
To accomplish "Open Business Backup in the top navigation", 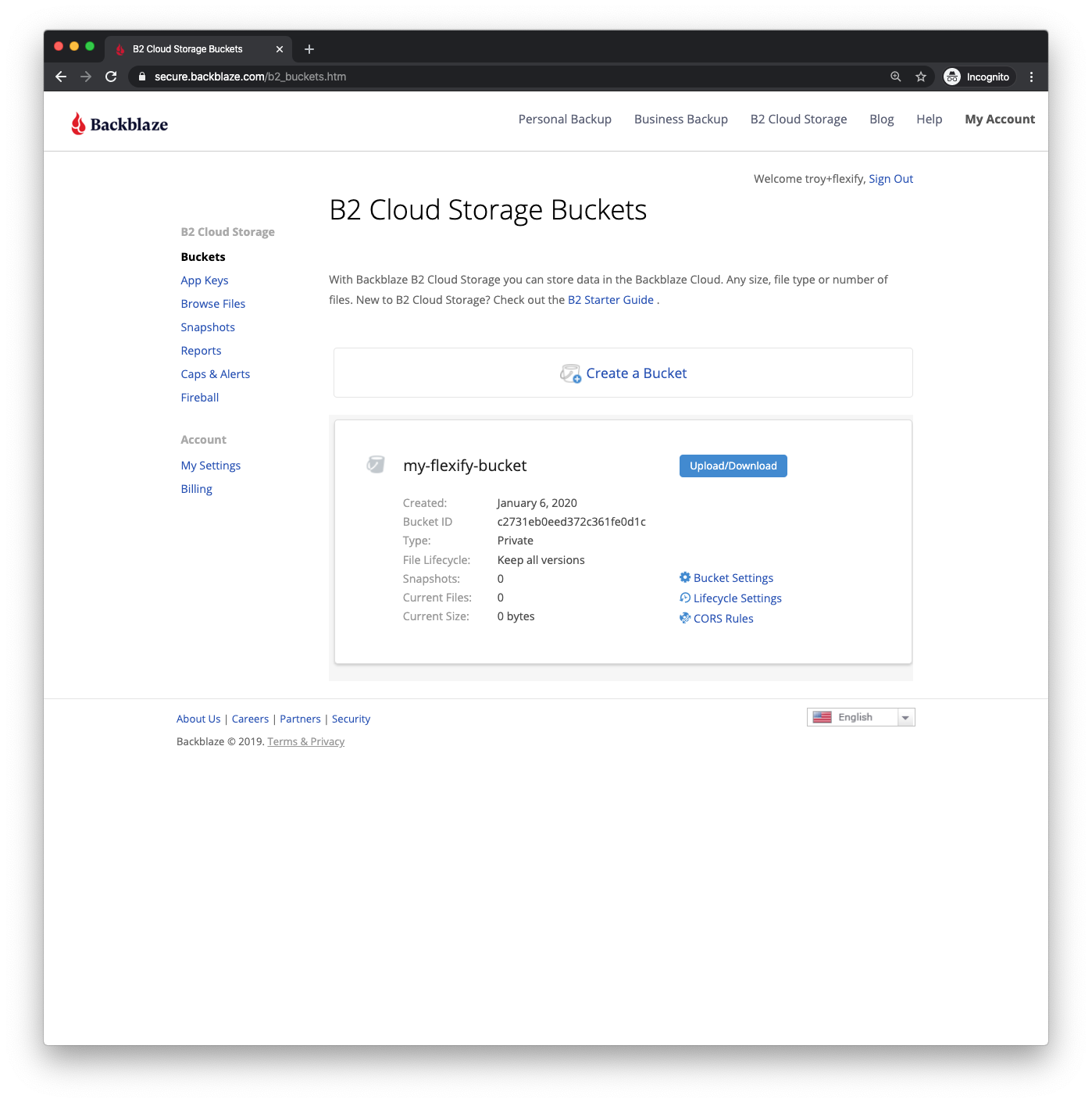I will (x=681, y=119).
